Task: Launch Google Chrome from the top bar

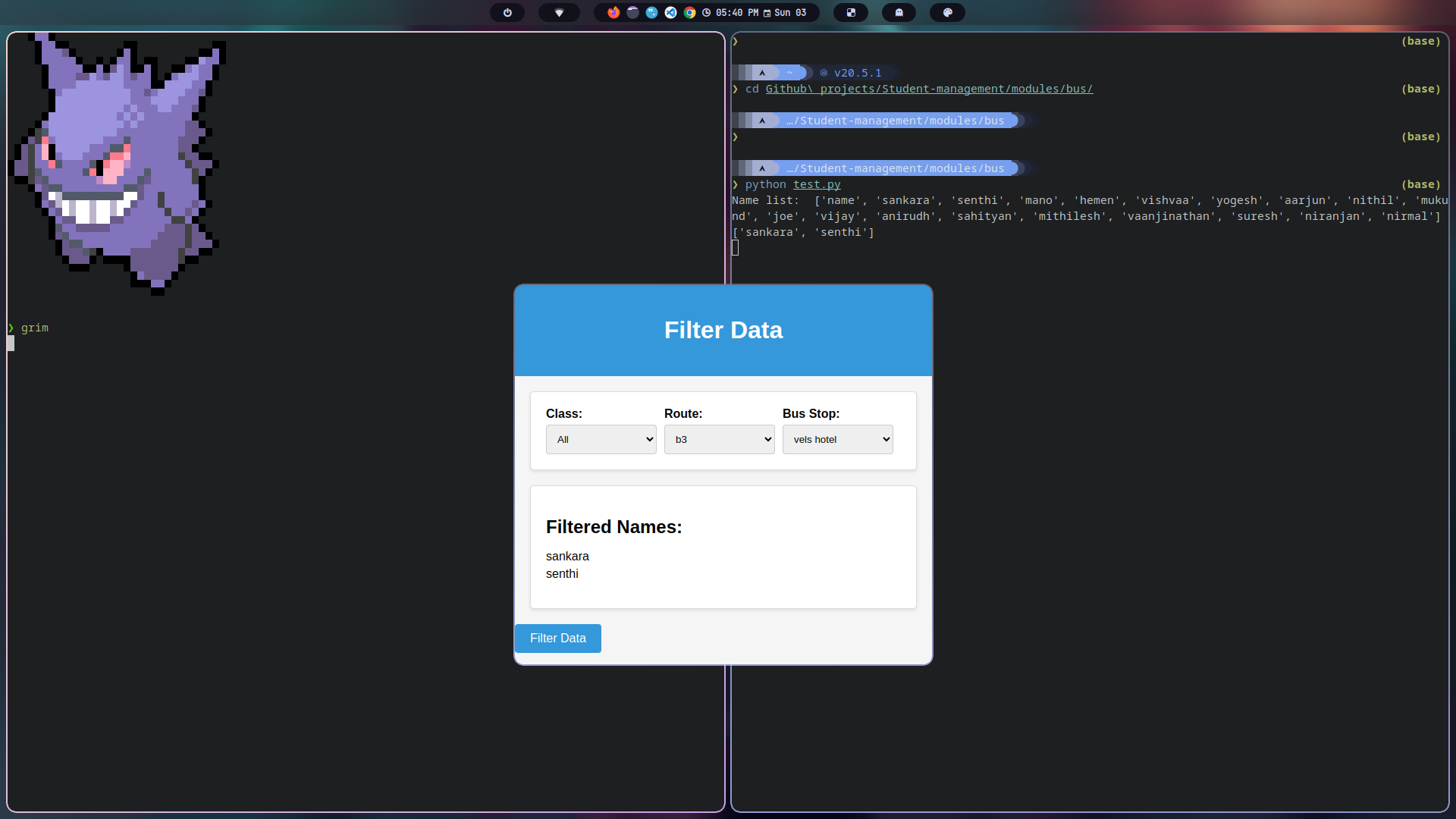Action: (689, 13)
